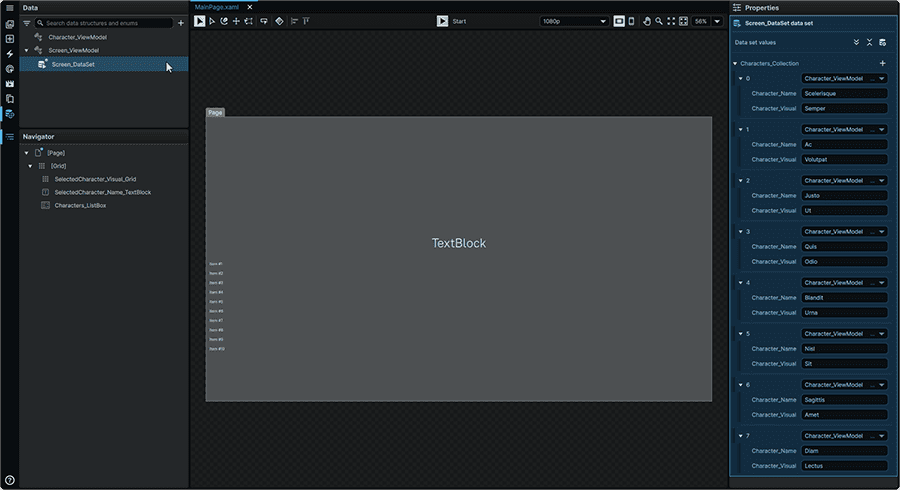900x490 pixels.
Task: Select the Page label on canvas
Action: (215, 112)
